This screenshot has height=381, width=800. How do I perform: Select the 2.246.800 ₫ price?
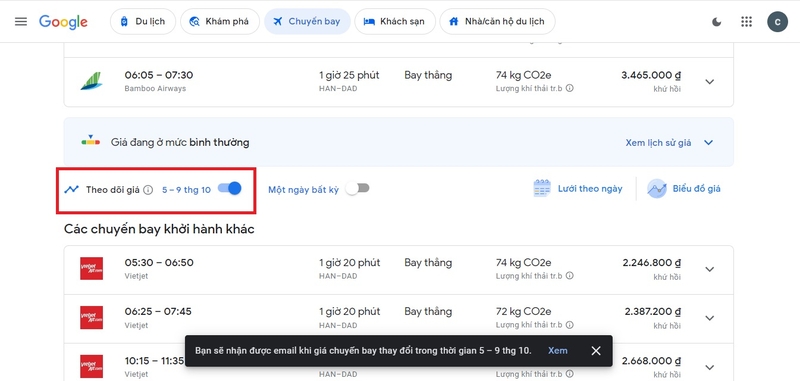(x=652, y=263)
